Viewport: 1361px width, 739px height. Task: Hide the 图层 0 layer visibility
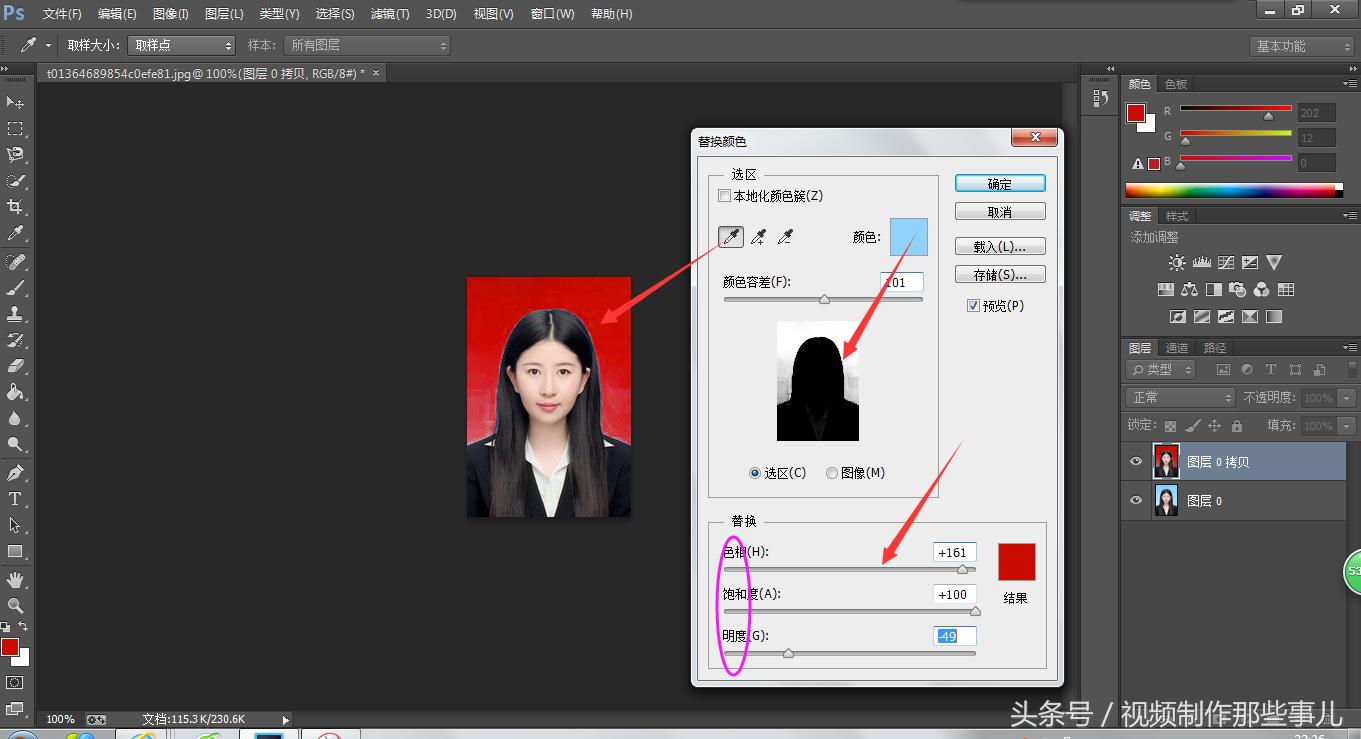pos(1137,500)
